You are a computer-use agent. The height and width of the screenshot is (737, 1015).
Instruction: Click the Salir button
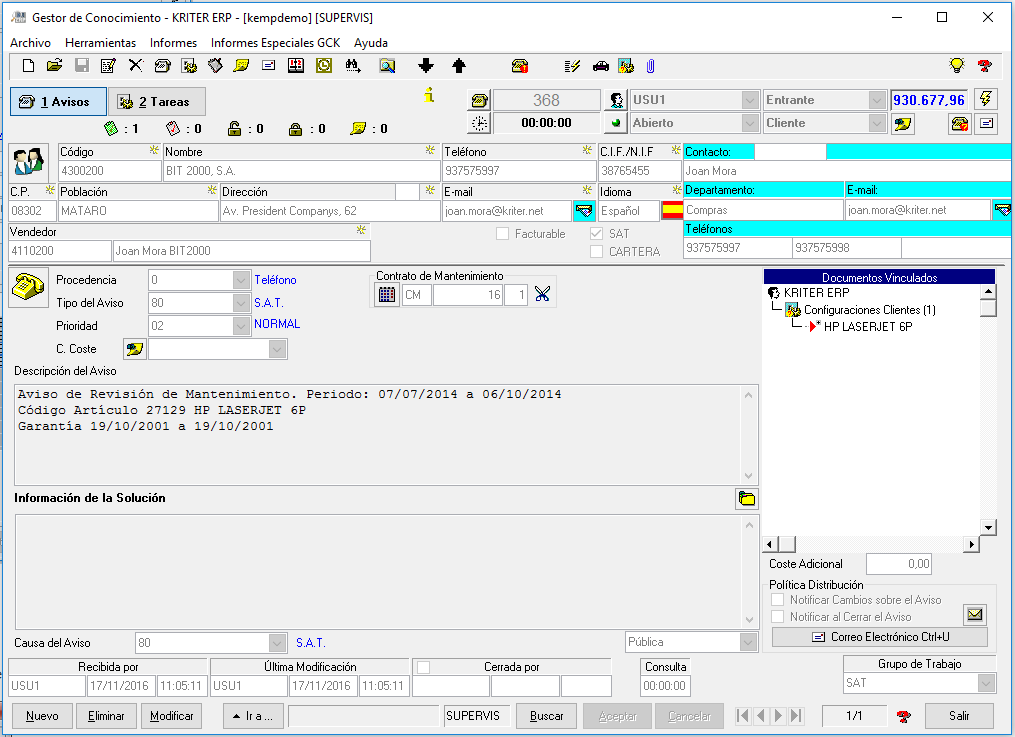(x=959, y=716)
